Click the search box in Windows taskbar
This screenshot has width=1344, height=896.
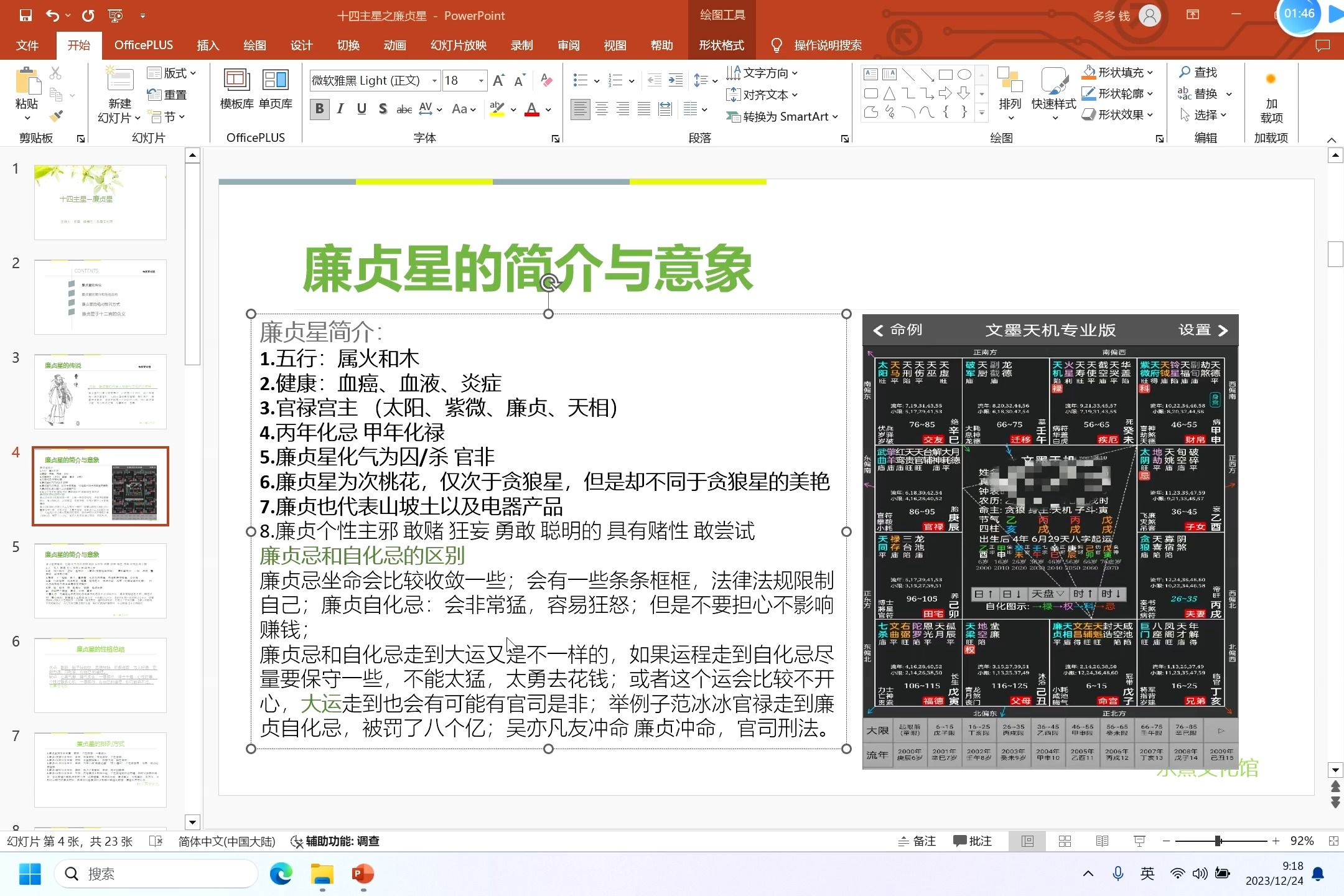coord(157,874)
